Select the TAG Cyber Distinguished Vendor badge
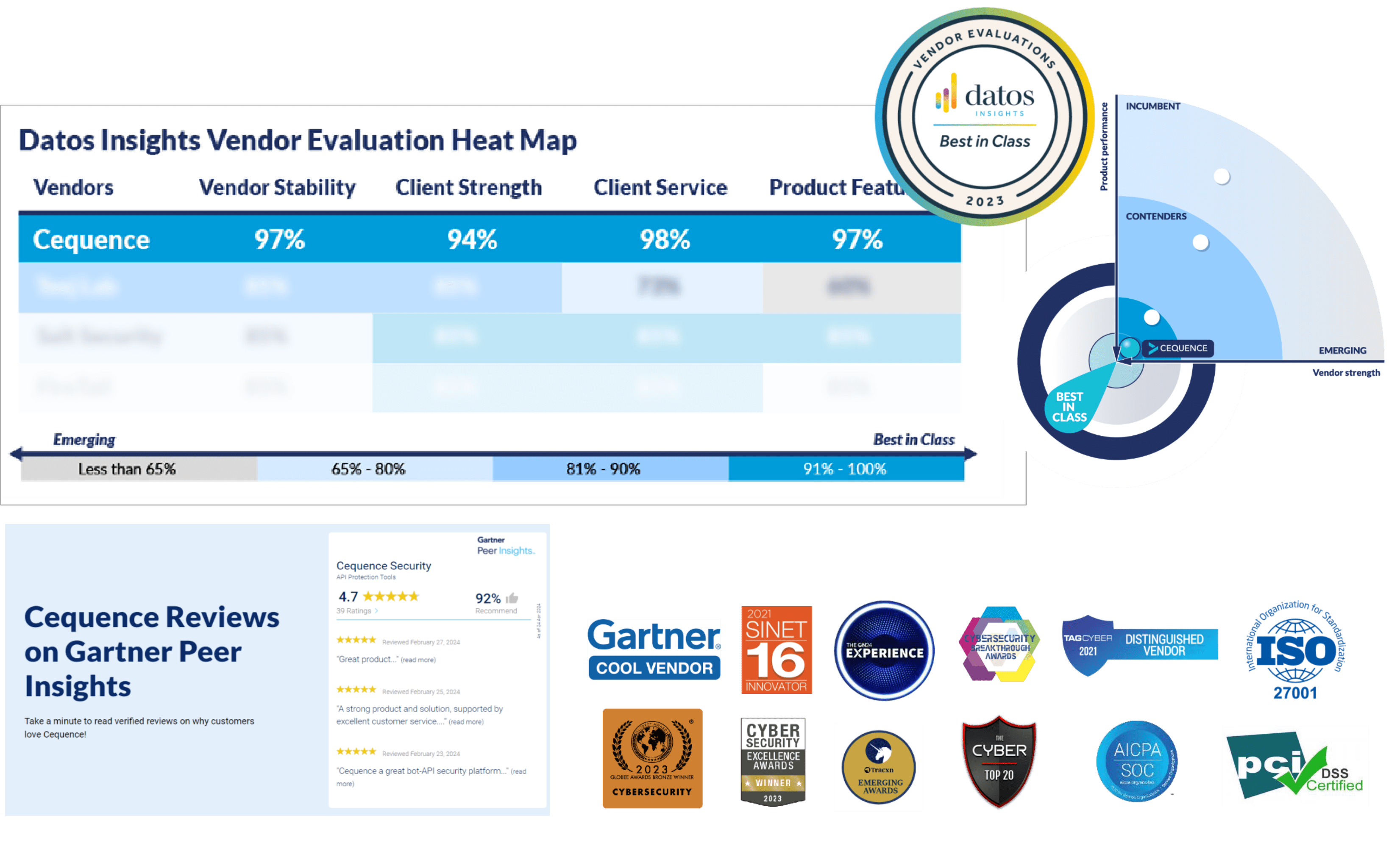This screenshot has height=868, width=1389. pos(1140,645)
